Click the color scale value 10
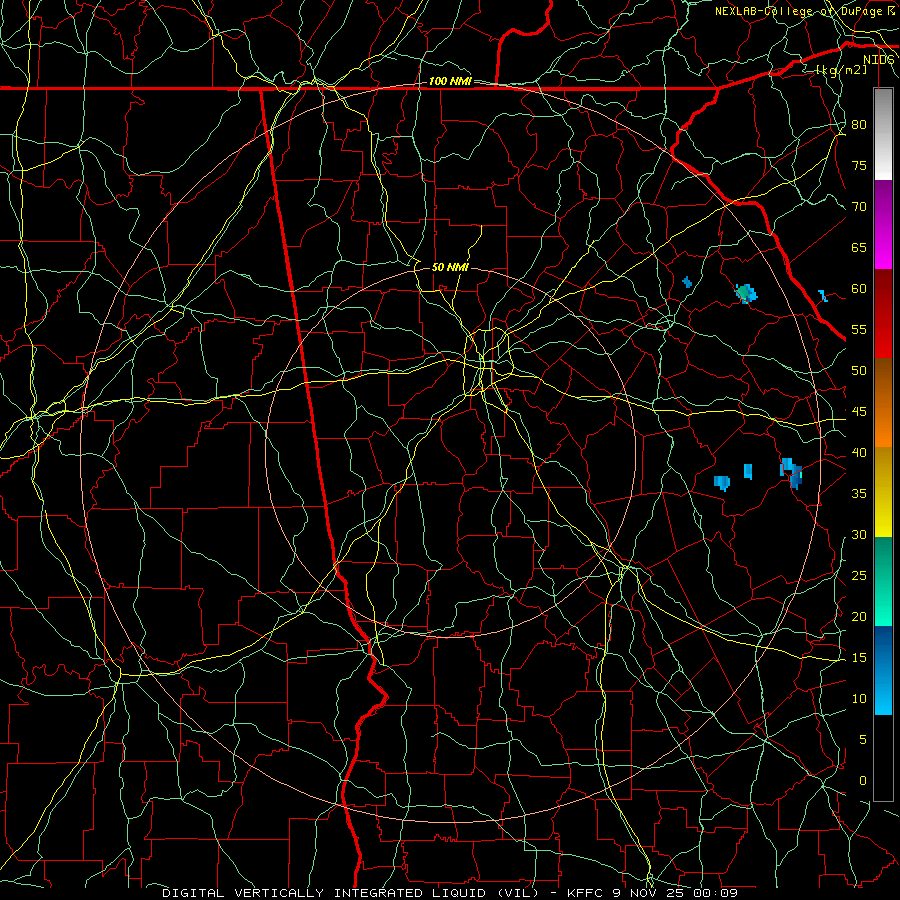Image resolution: width=900 pixels, height=900 pixels. (859, 699)
